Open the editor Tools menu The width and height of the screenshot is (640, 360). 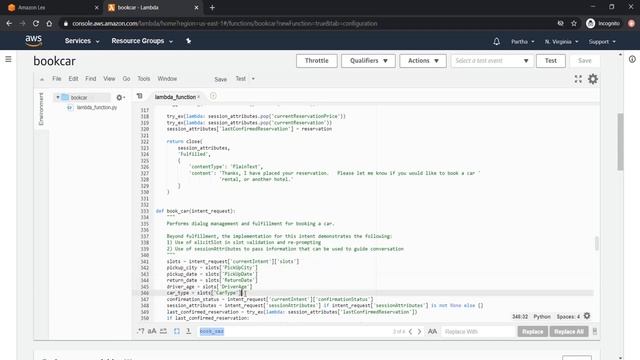[x=144, y=78]
